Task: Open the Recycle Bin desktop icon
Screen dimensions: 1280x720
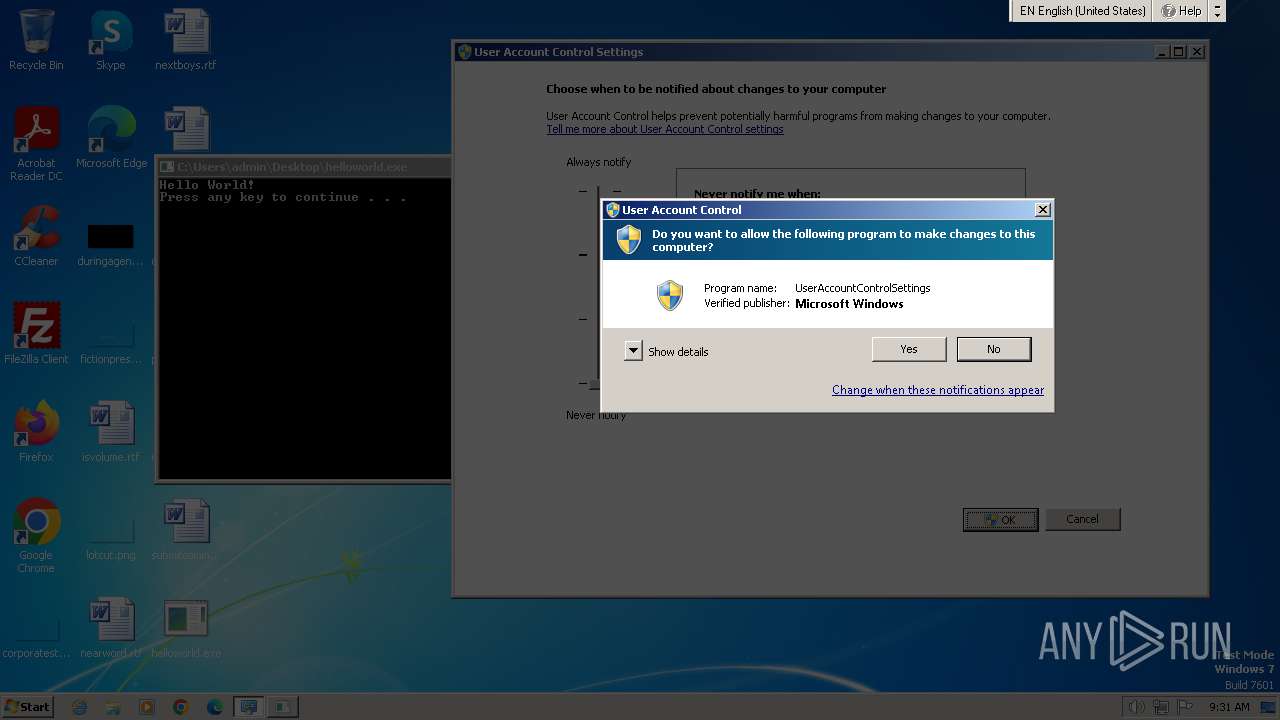Action: point(36,40)
